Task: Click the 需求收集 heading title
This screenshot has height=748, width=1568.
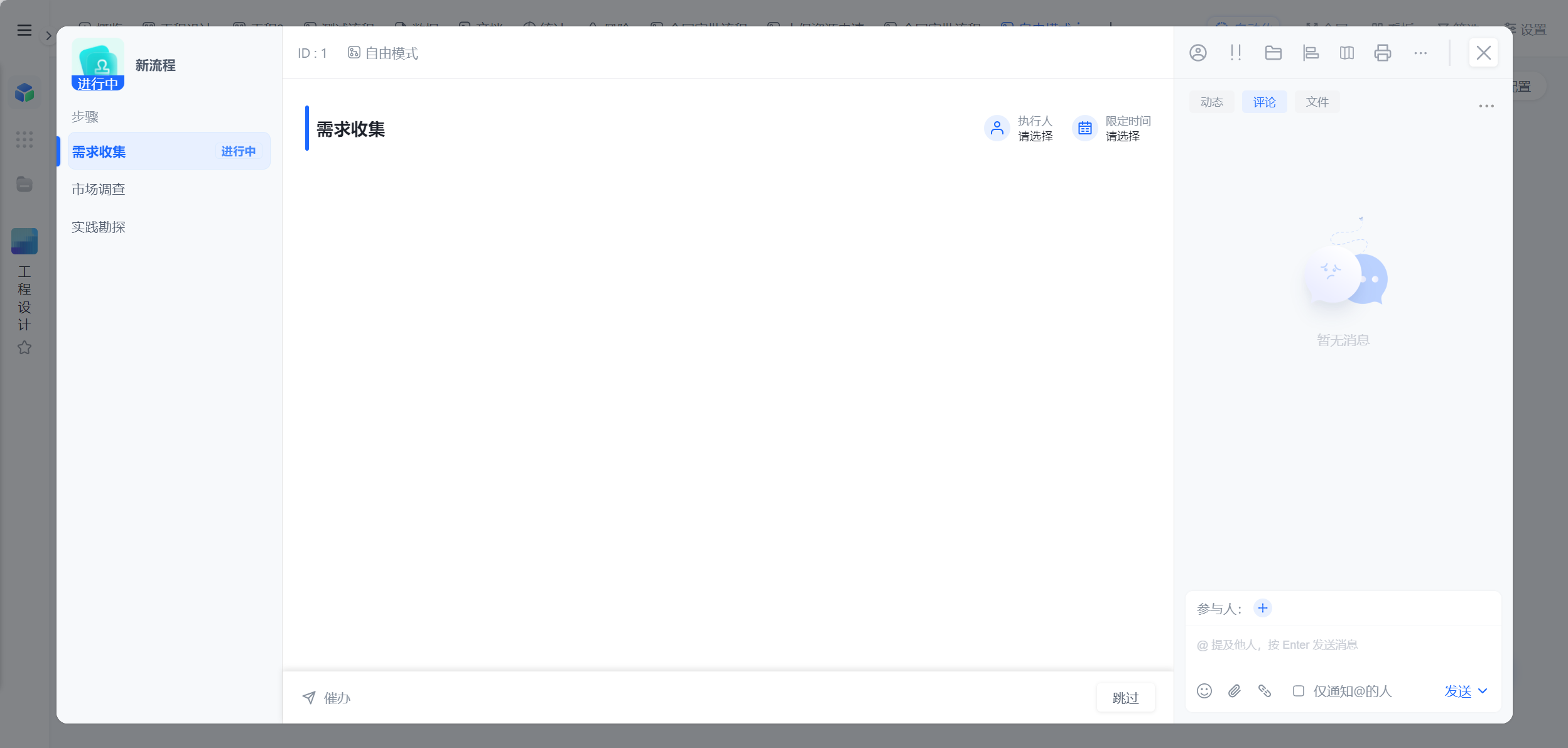Action: pyautogui.click(x=350, y=129)
